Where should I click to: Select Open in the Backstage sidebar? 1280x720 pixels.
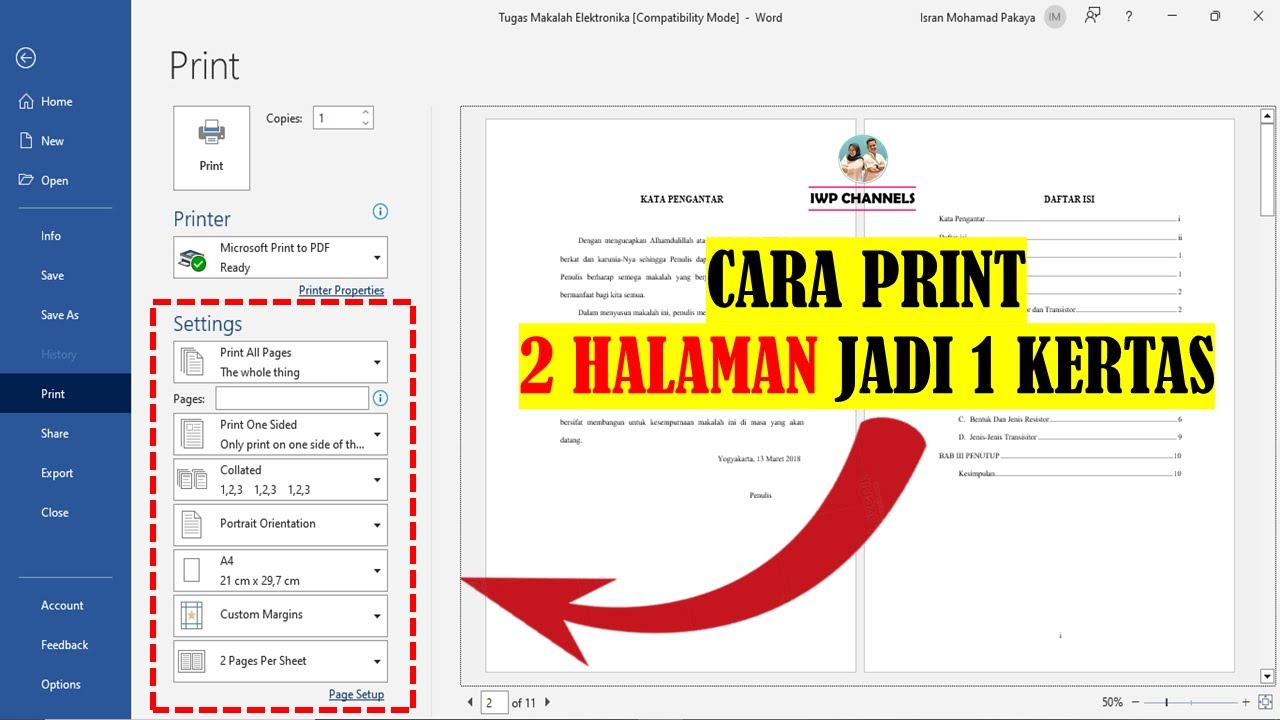(x=65, y=180)
